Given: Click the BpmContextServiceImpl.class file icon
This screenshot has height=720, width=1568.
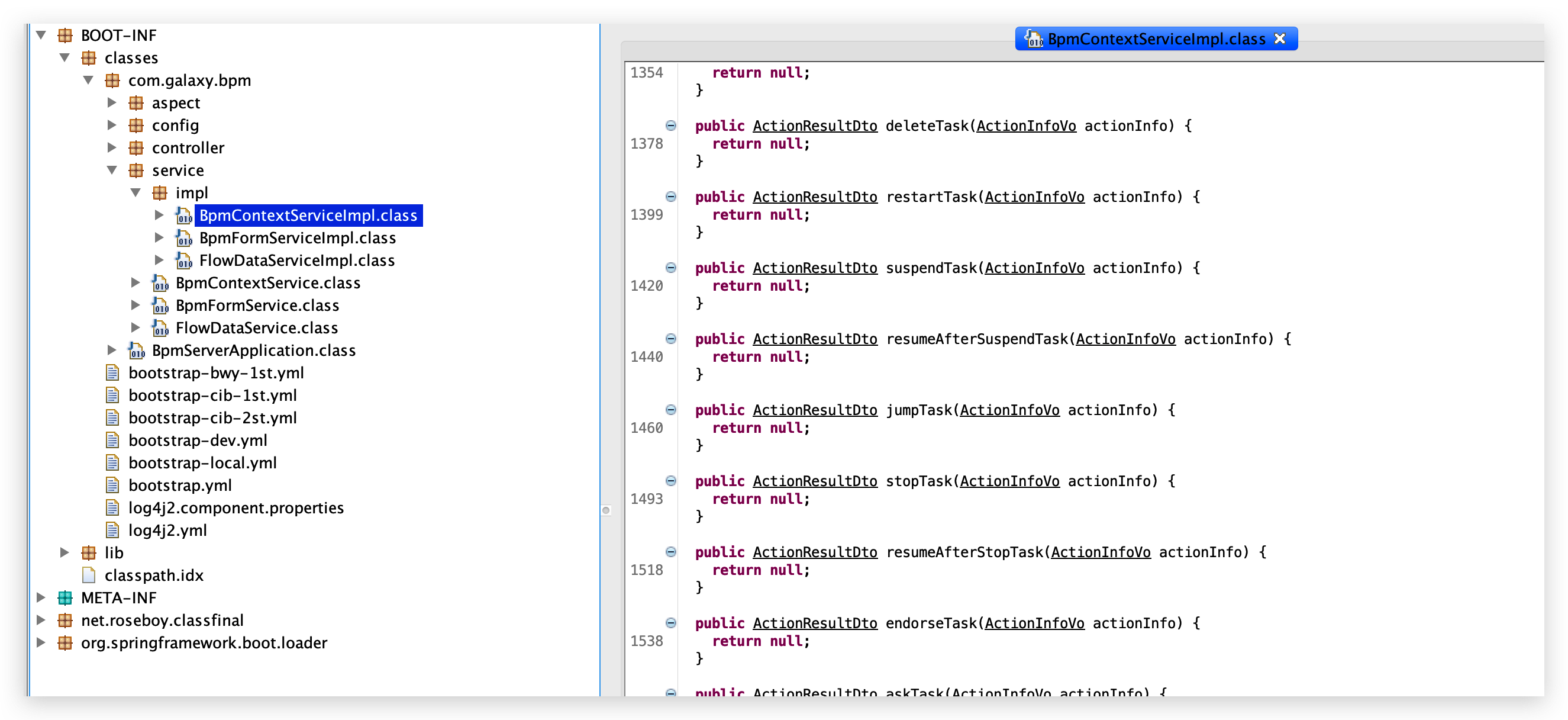Looking at the screenshot, I should [184, 216].
